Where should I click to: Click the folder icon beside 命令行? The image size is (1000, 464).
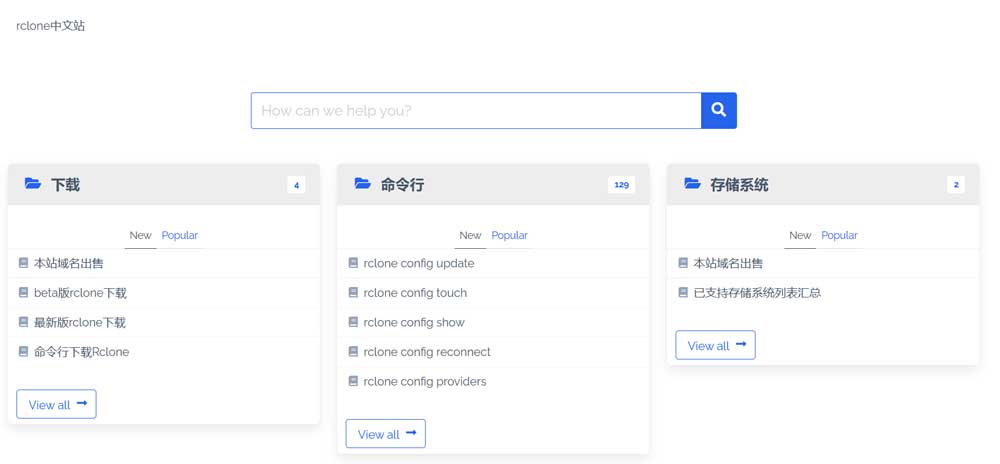(362, 184)
